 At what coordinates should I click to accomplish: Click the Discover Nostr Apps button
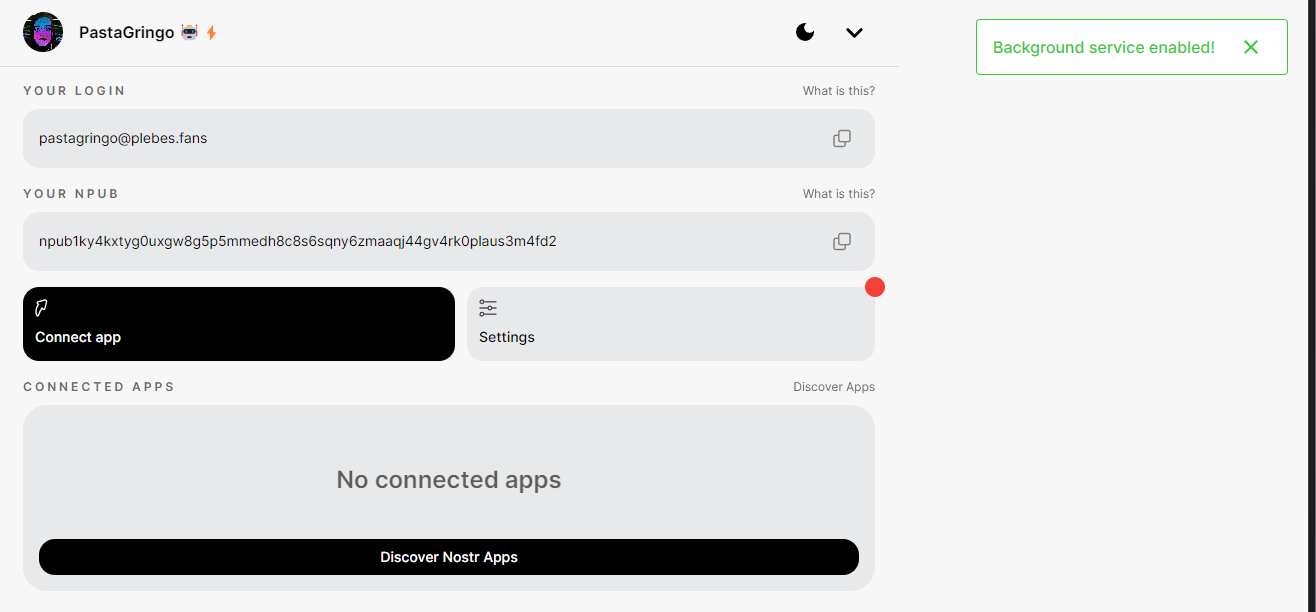449,557
